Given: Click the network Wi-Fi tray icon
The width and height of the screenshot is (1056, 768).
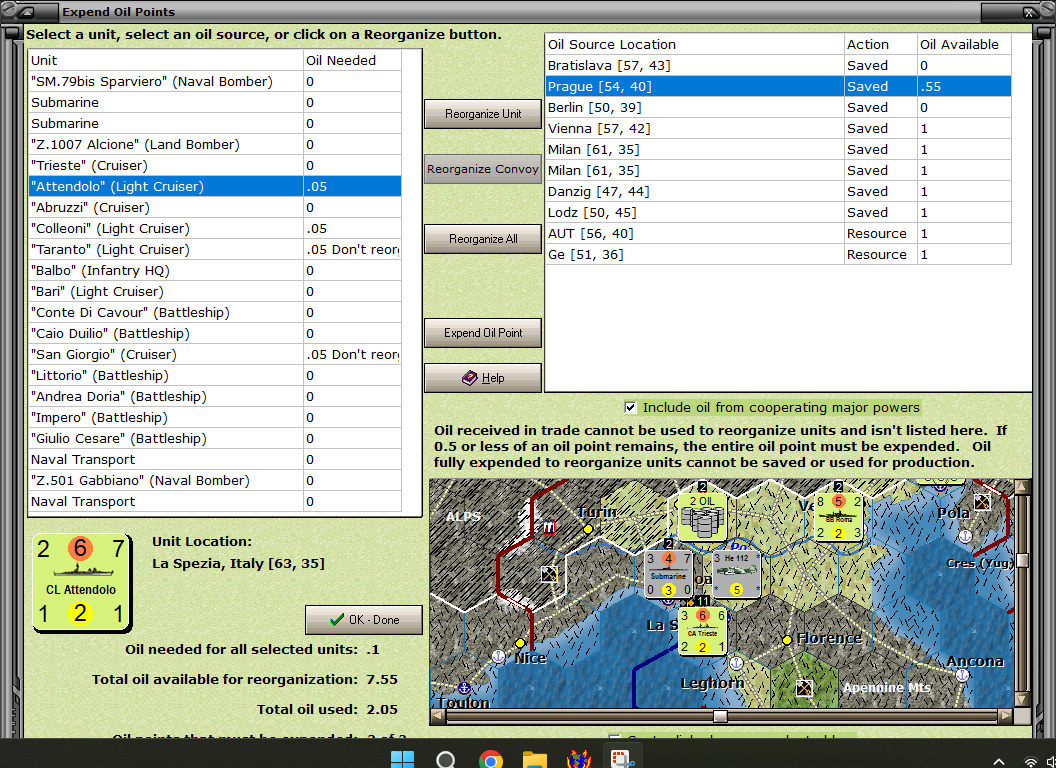Looking at the screenshot, I should pos(1030,761).
